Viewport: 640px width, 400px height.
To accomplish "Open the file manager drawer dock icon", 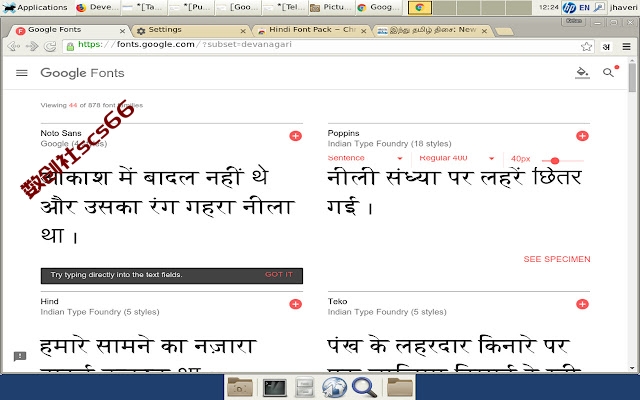I will pos(304,387).
